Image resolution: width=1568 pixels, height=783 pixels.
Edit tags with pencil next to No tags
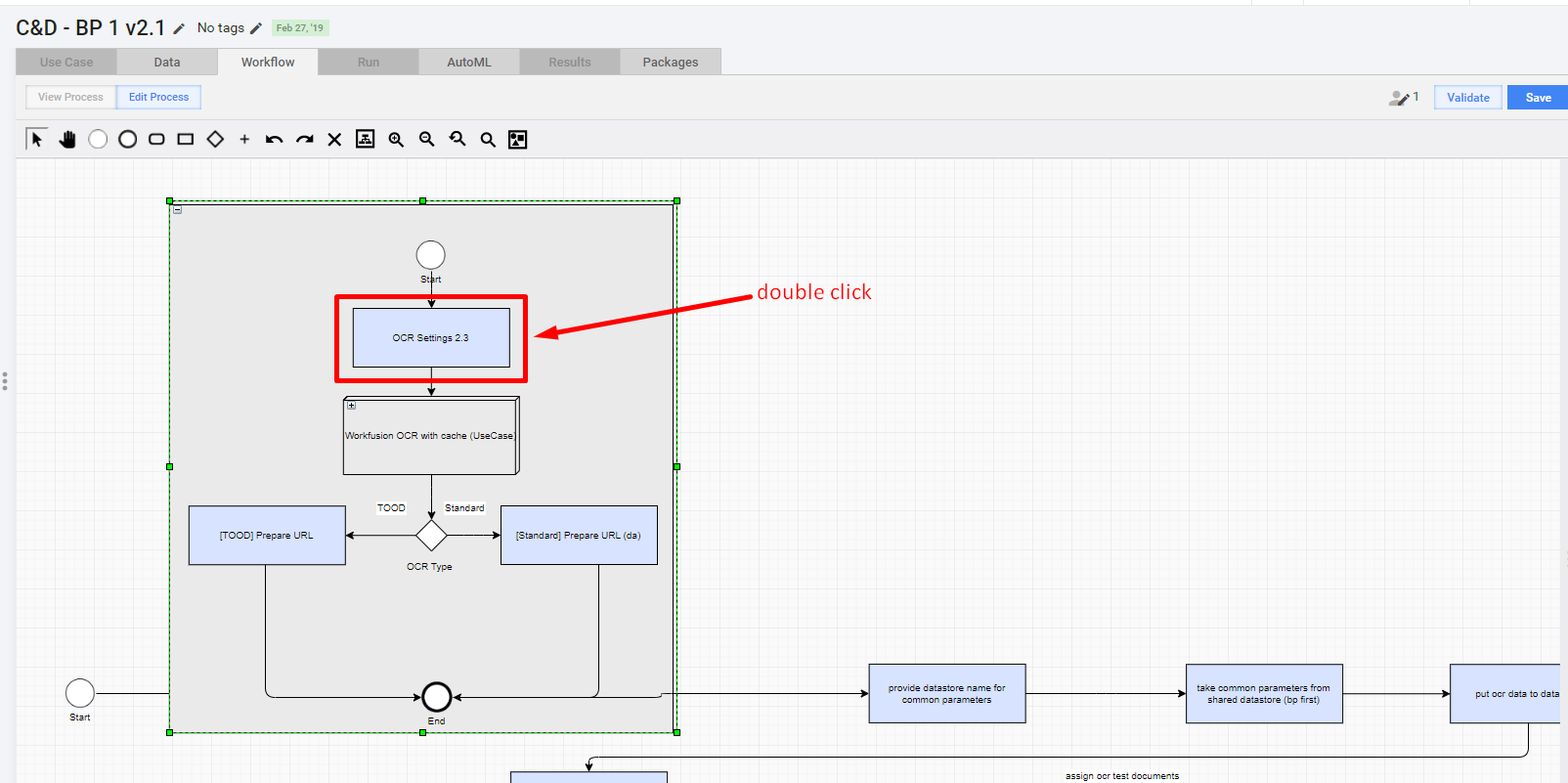tap(256, 28)
